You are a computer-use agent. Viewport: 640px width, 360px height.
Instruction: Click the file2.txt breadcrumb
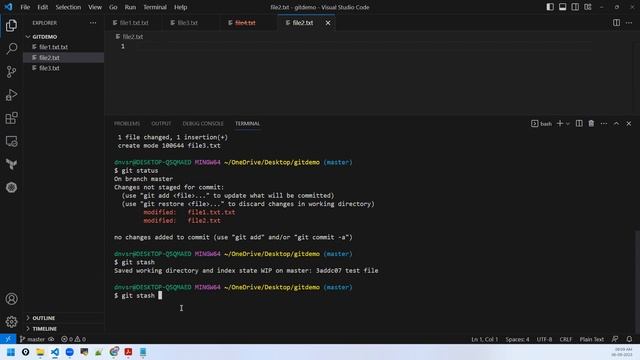tap(129, 37)
